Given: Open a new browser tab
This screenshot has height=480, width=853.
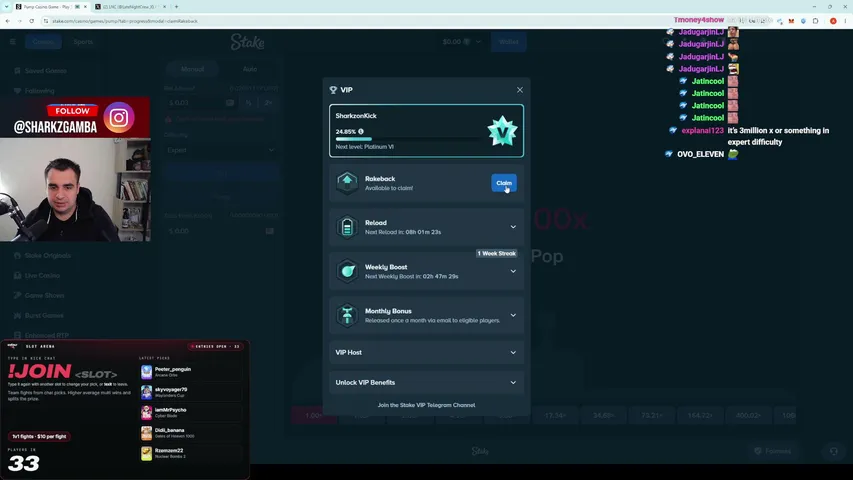Looking at the screenshot, I should (176, 7).
